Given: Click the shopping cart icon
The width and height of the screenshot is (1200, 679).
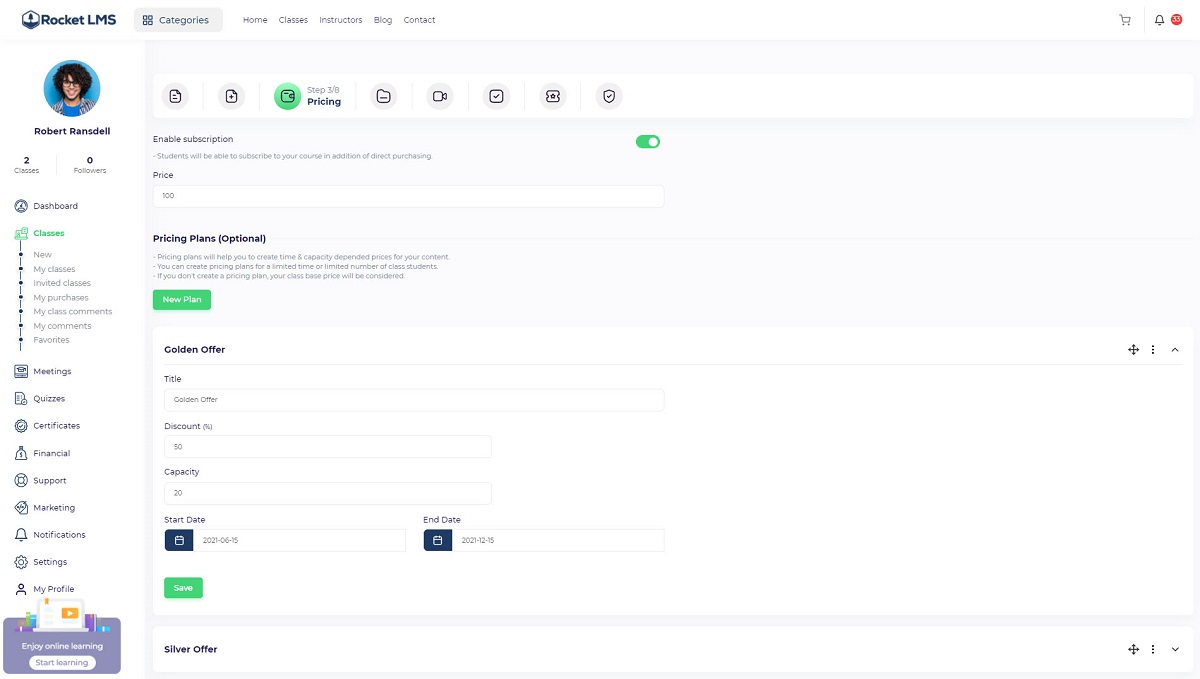Looking at the screenshot, I should tap(1125, 20).
